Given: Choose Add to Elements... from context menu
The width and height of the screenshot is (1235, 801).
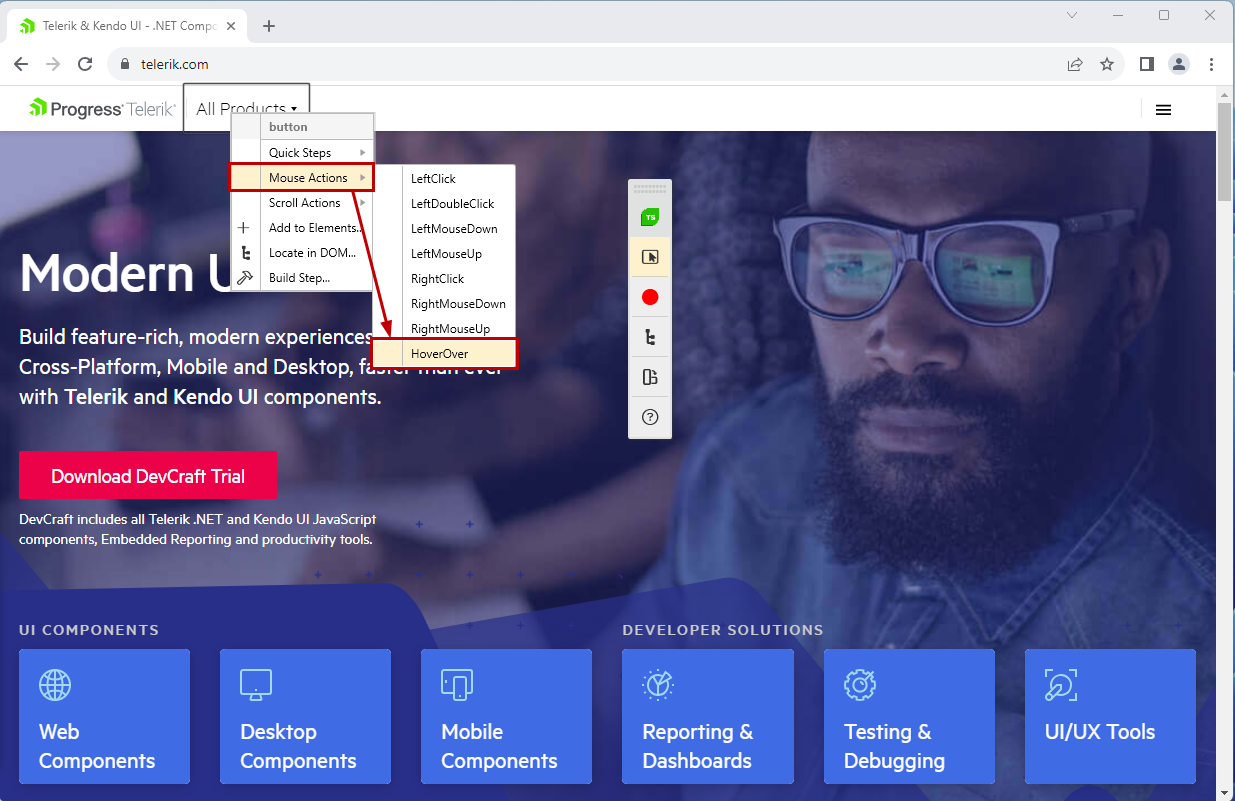Looking at the screenshot, I should (x=303, y=228).
